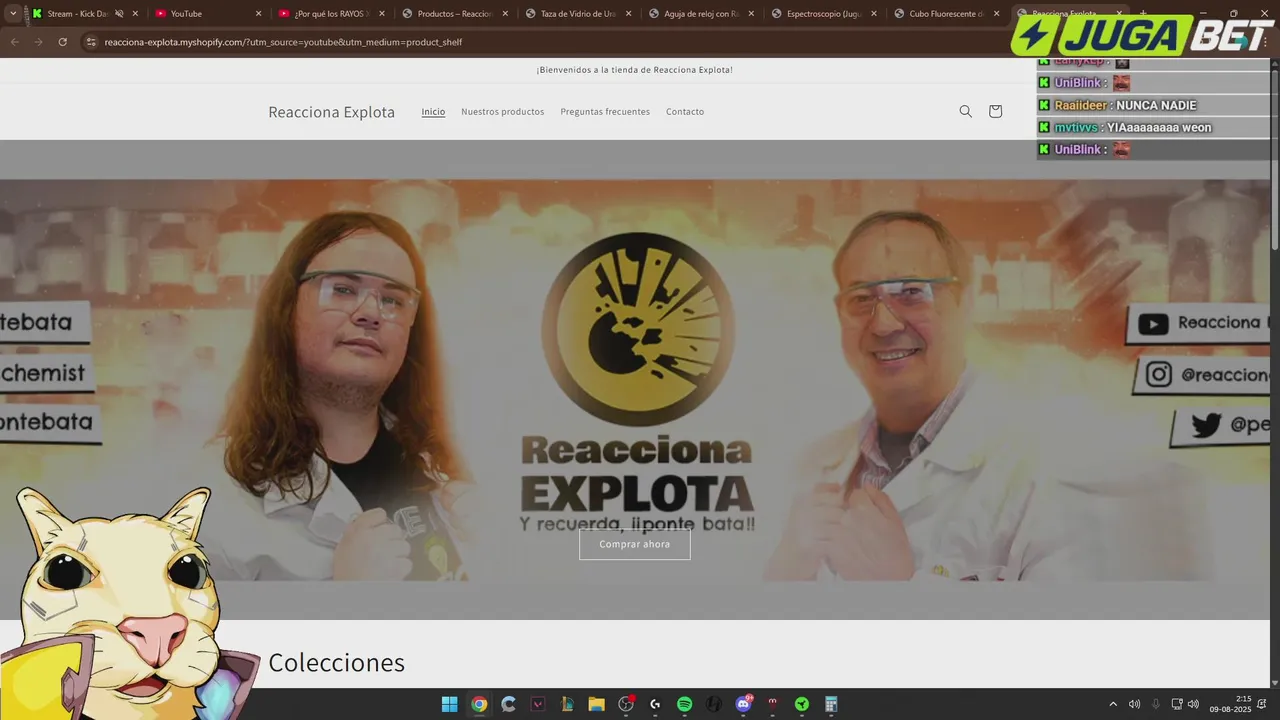Open Nuestros productos menu link
Viewport: 1280px width, 720px height.
click(502, 111)
